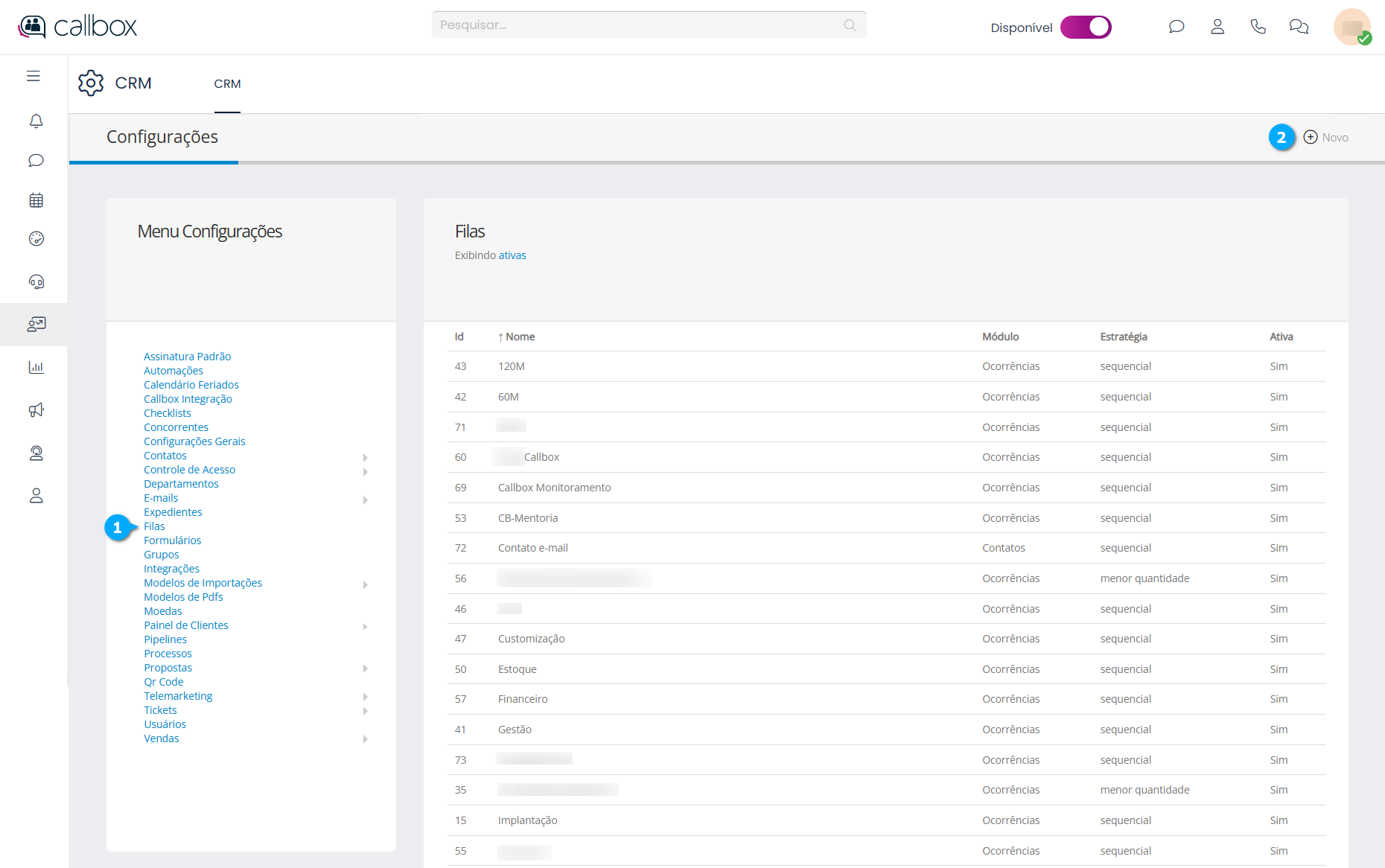This screenshot has height=868, width=1385.
Task: Click the Pesquisar search field
Action: [x=640, y=25]
